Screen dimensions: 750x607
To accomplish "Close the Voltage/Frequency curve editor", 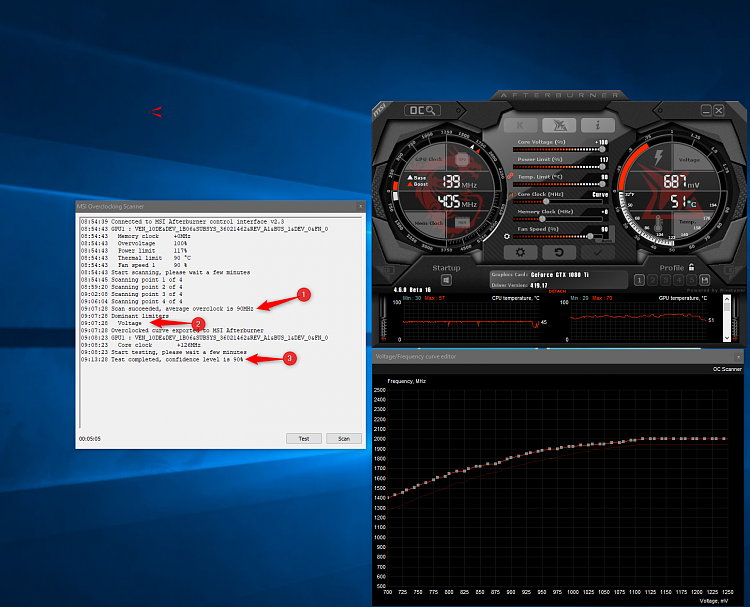I will coord(739,357).
